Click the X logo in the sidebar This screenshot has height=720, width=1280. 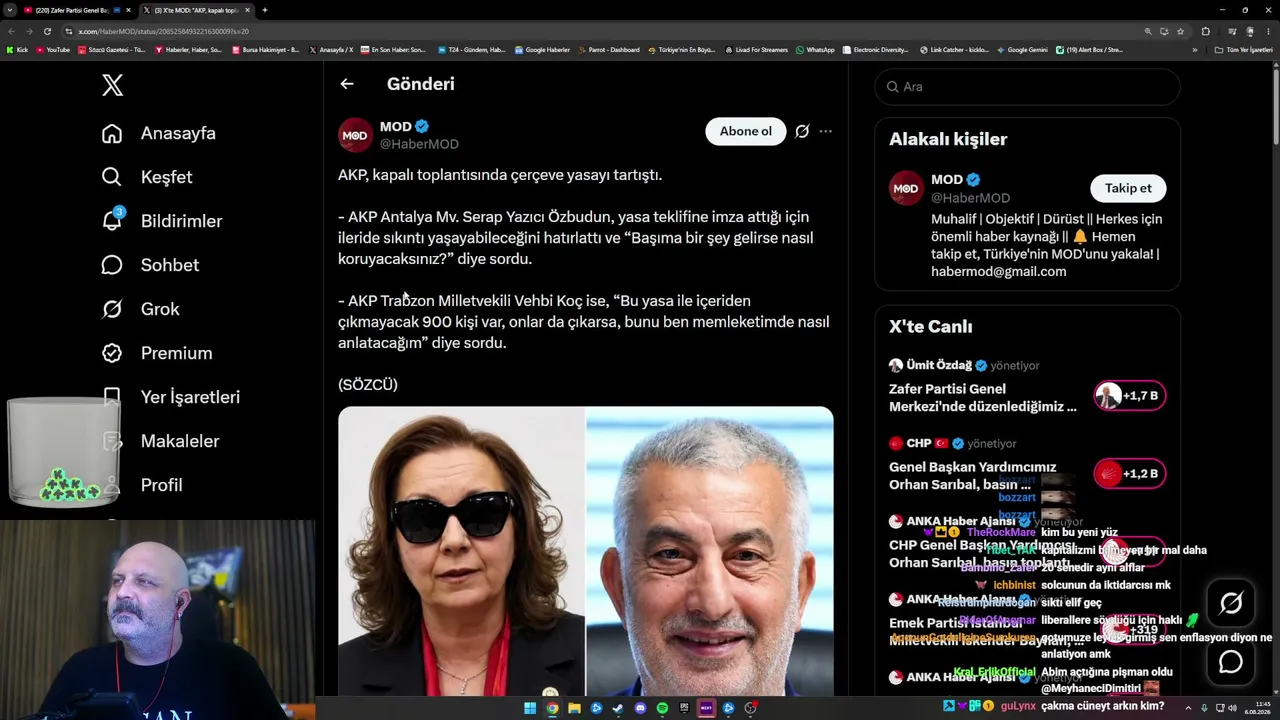coord(113,85)
